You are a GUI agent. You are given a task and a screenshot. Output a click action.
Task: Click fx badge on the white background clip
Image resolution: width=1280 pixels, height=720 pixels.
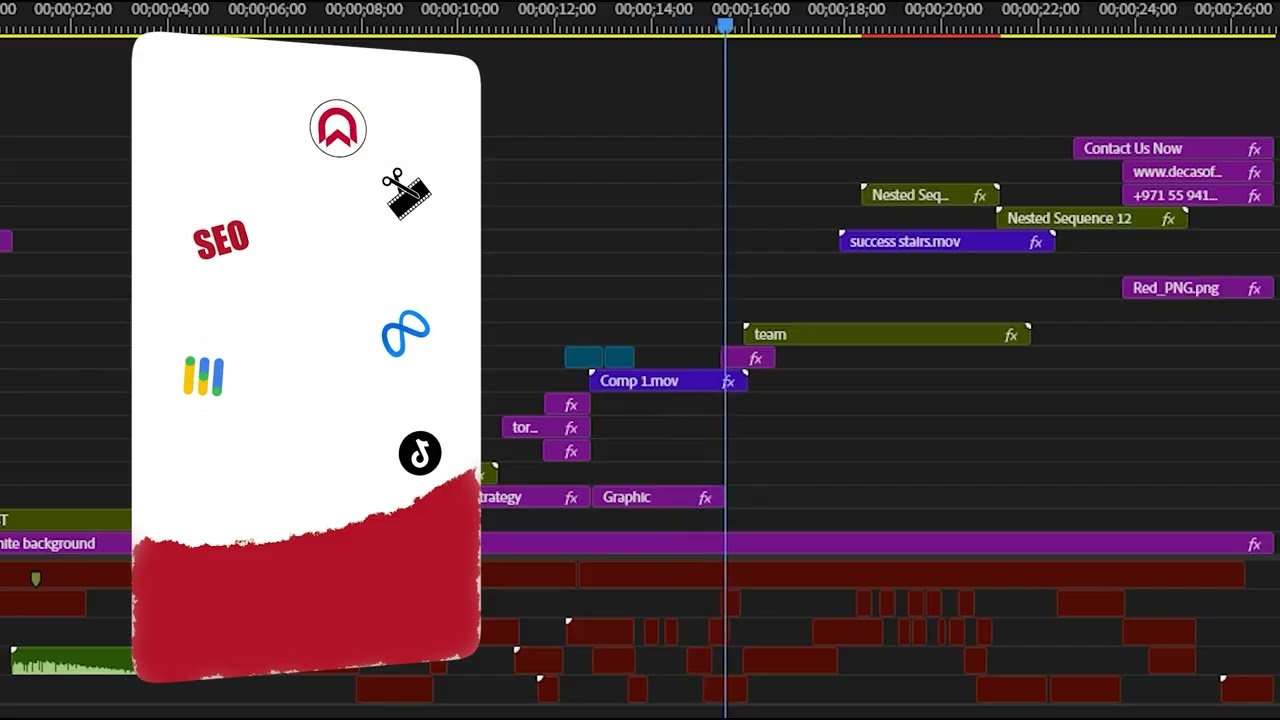coord(1254,544)
